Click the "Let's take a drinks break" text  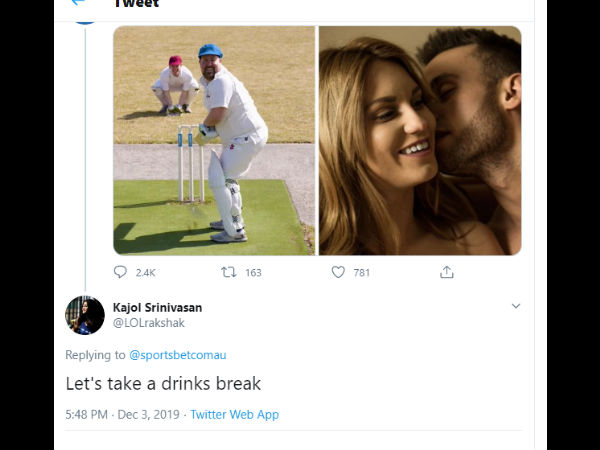(x=162, y=383)
